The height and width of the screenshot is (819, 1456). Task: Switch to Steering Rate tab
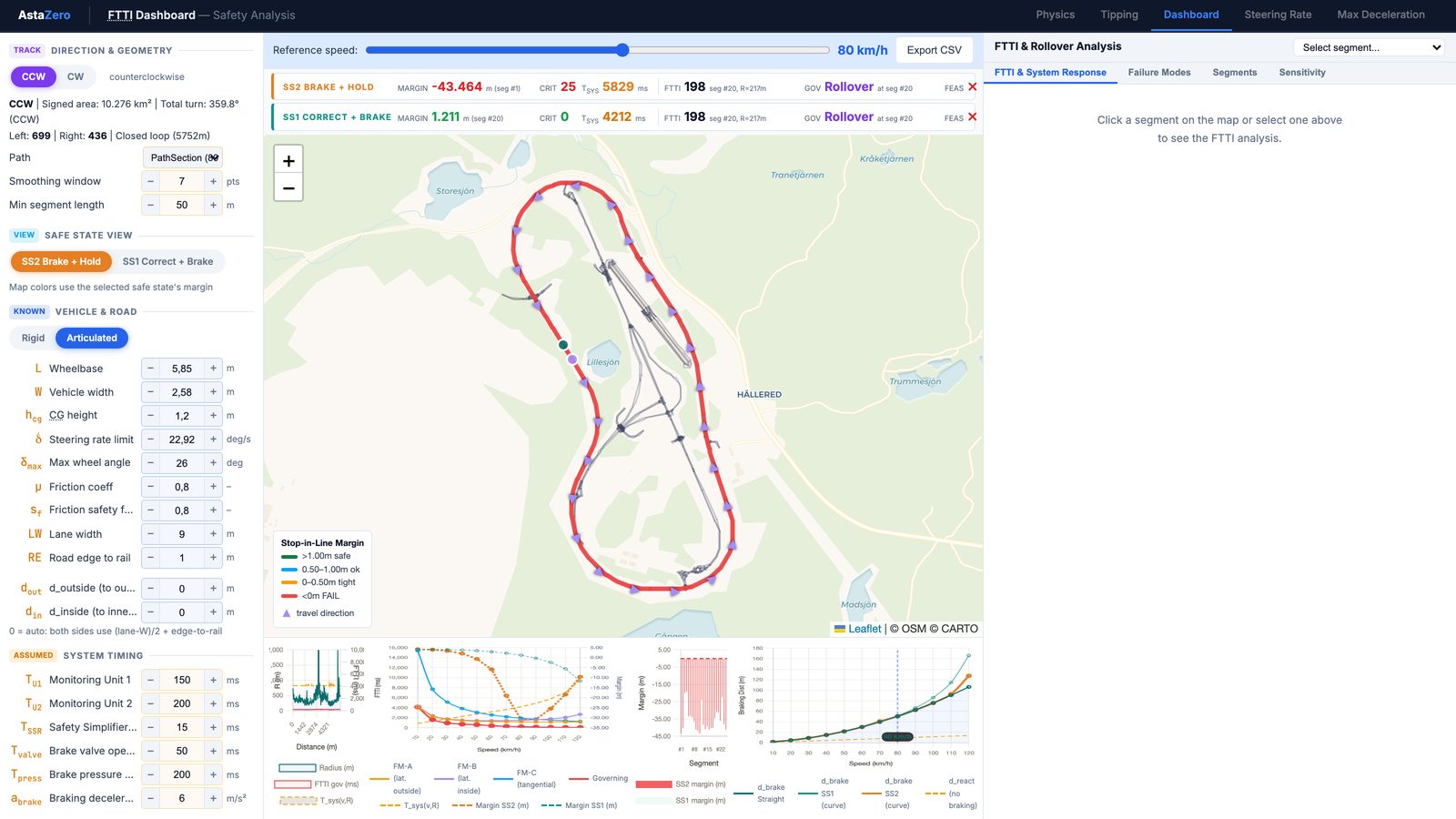pyautogui.click(x=1278, y=15)
